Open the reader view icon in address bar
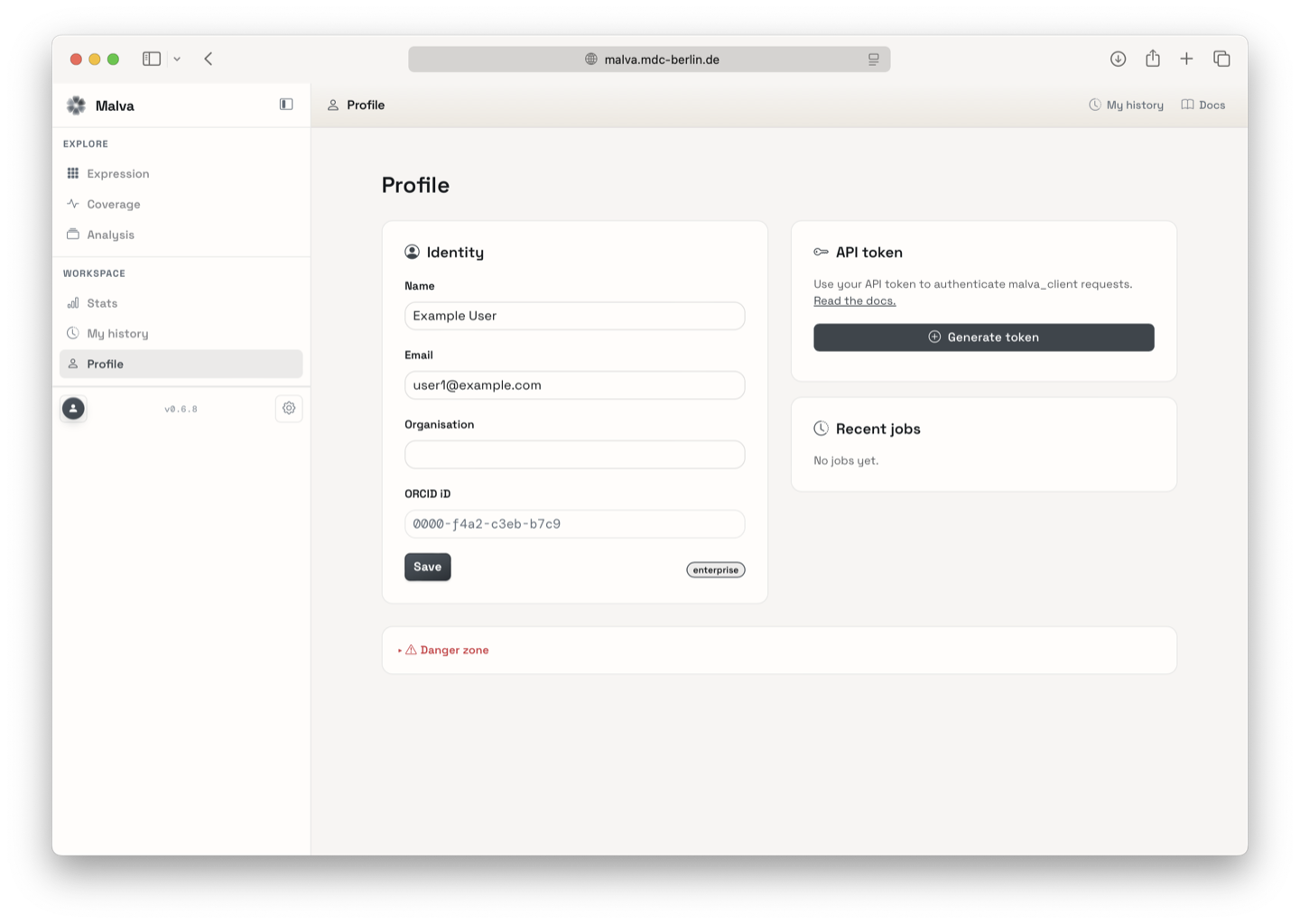The height and width of the screenshot is (924, 1300). (x=873, y=60)
